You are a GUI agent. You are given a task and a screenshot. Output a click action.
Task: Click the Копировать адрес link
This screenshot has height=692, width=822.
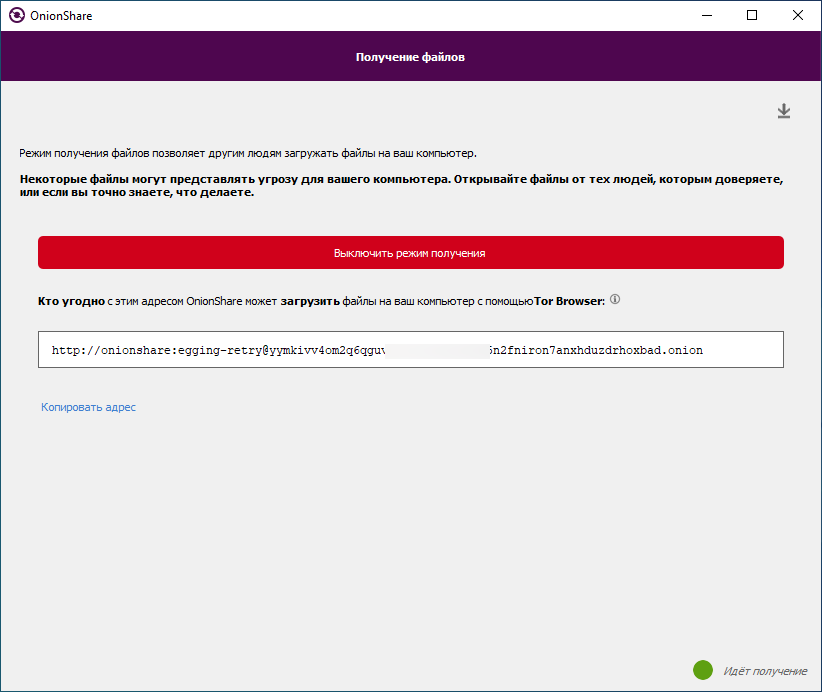(88, 407)
